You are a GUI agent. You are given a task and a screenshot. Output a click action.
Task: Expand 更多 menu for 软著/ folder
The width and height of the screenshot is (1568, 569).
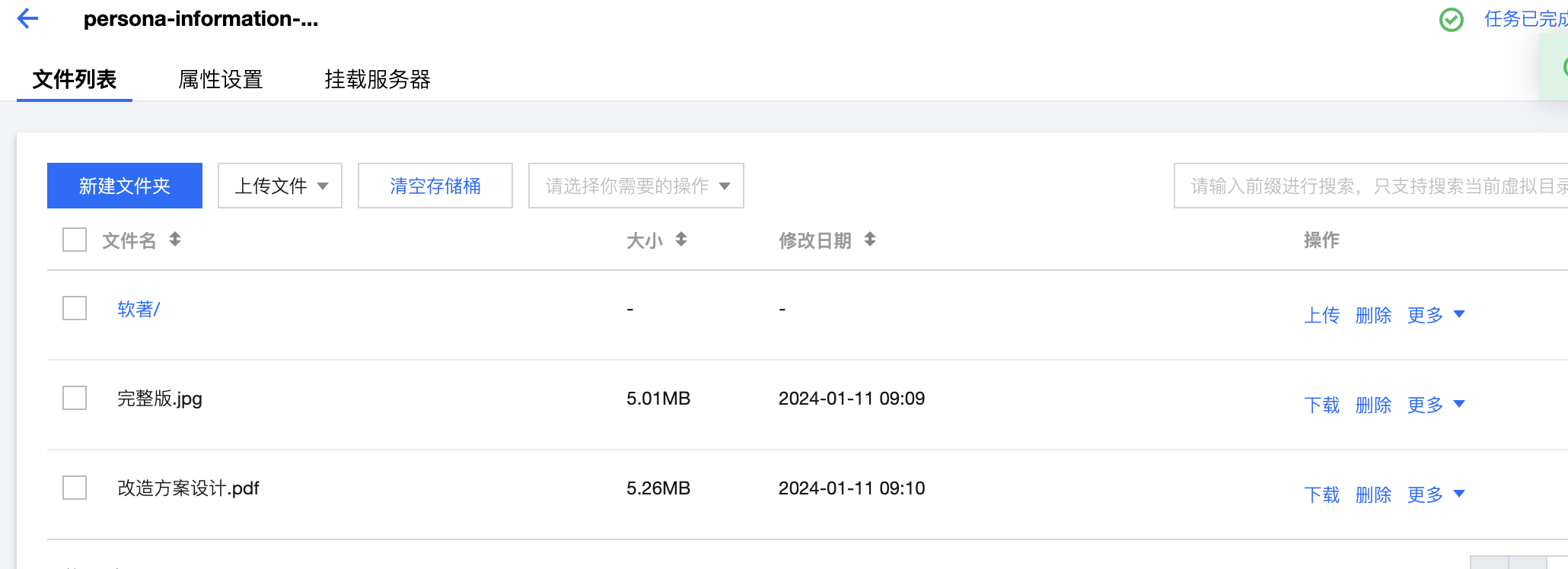1436,315
